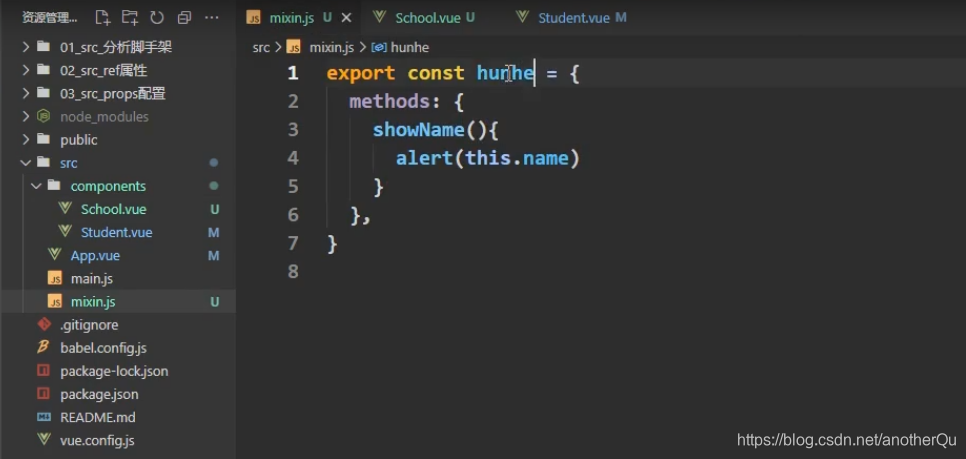This screenshot has height=459, width=966.
Task: Switch to the School.vue tab
Action: click(428, 18)
